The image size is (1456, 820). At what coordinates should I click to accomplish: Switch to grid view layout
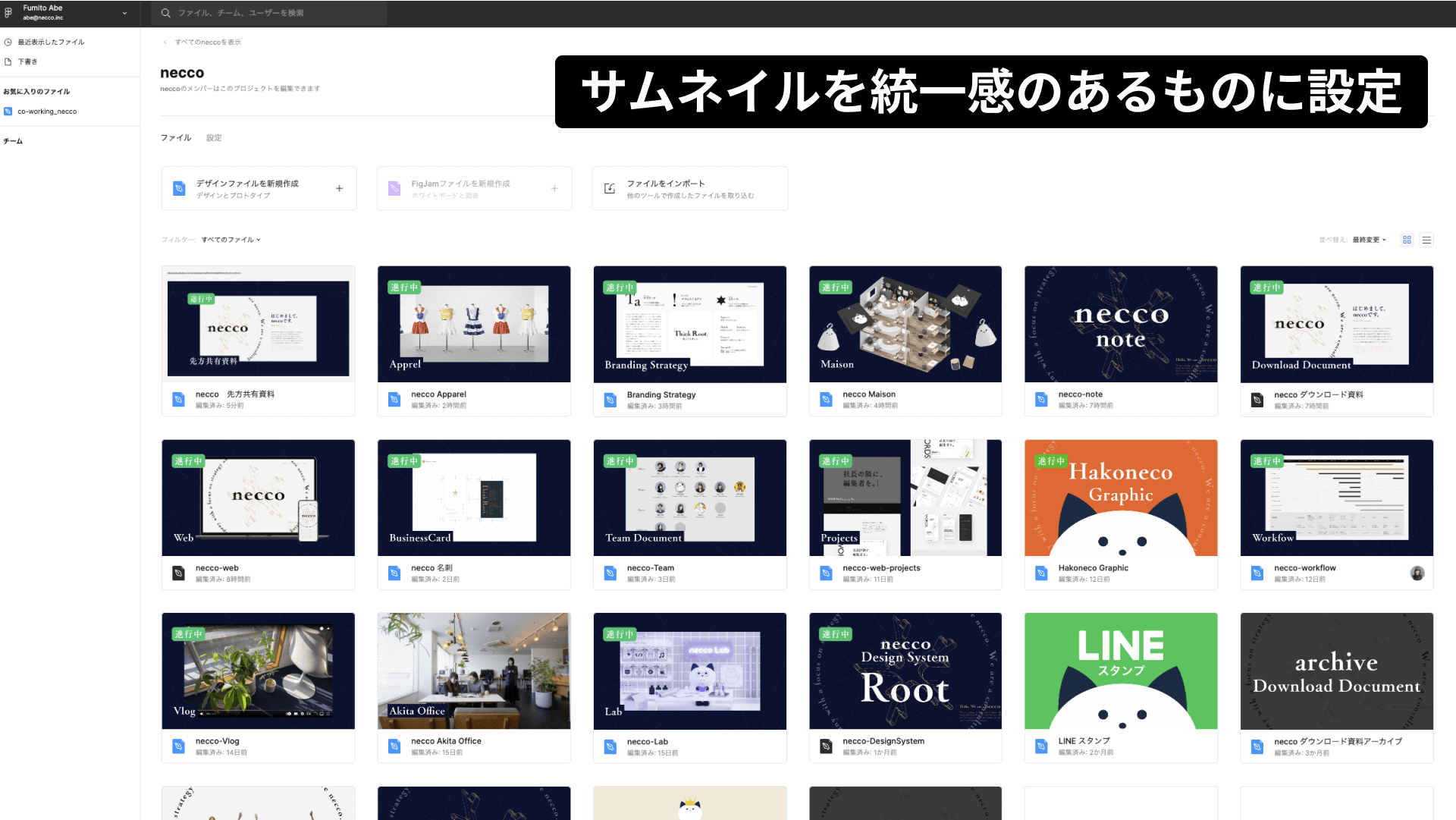[x=1407, y=240]
